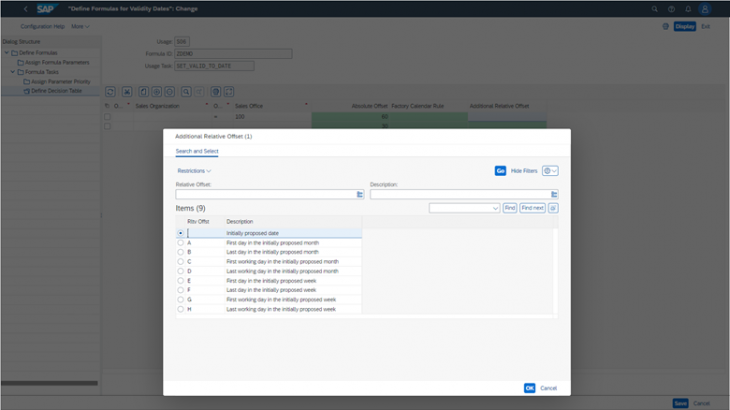Open the search icon in header
The height and width of the screenshot is (410, 730).
[x=655, y=9]
